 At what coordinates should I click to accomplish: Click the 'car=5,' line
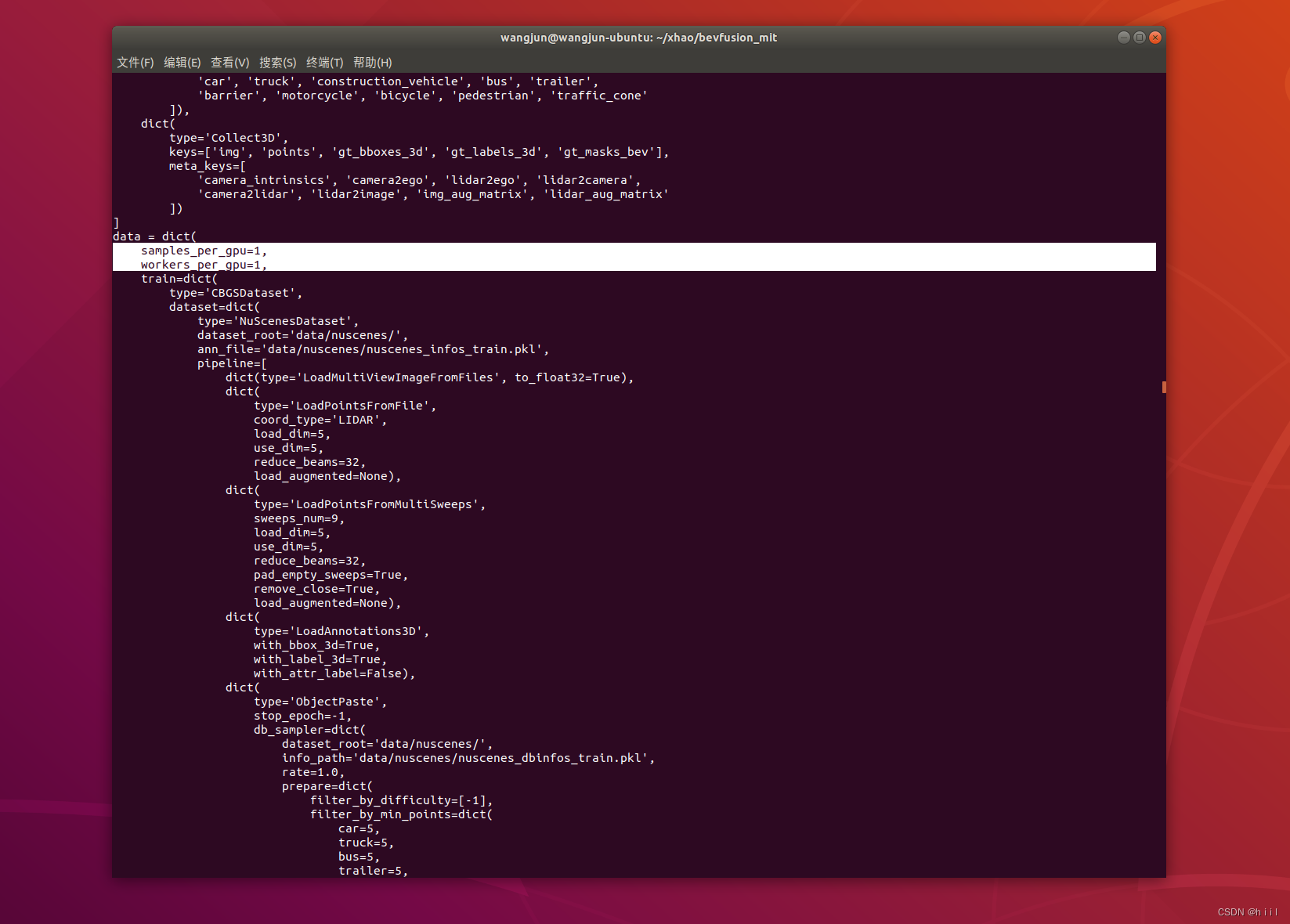coord(359,828)
